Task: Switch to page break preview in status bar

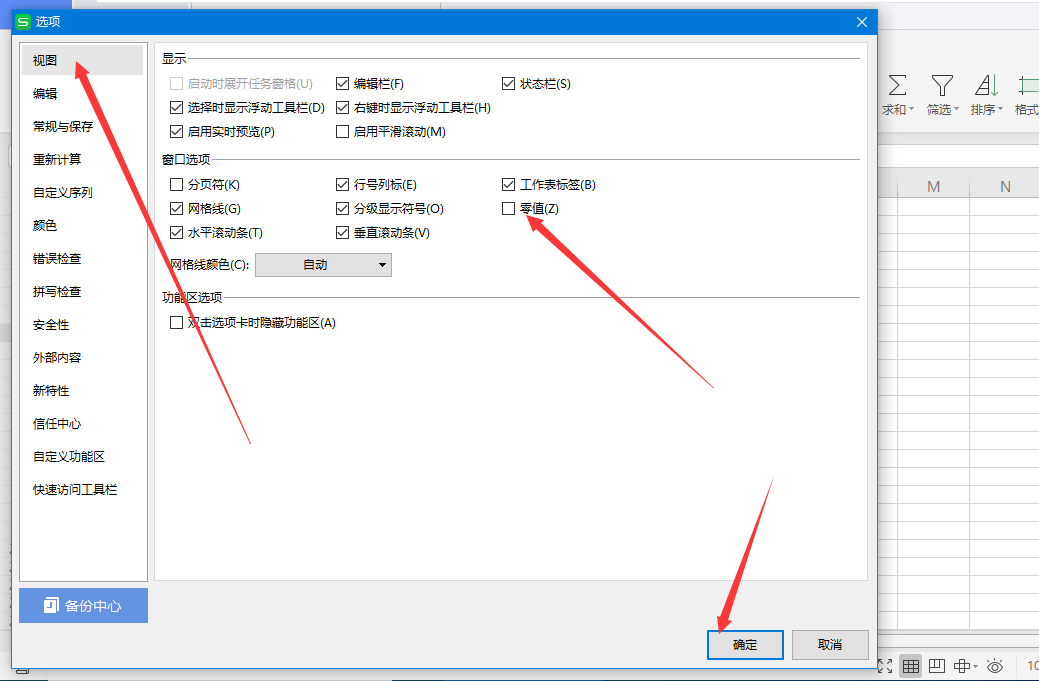Action: point(937,666)
